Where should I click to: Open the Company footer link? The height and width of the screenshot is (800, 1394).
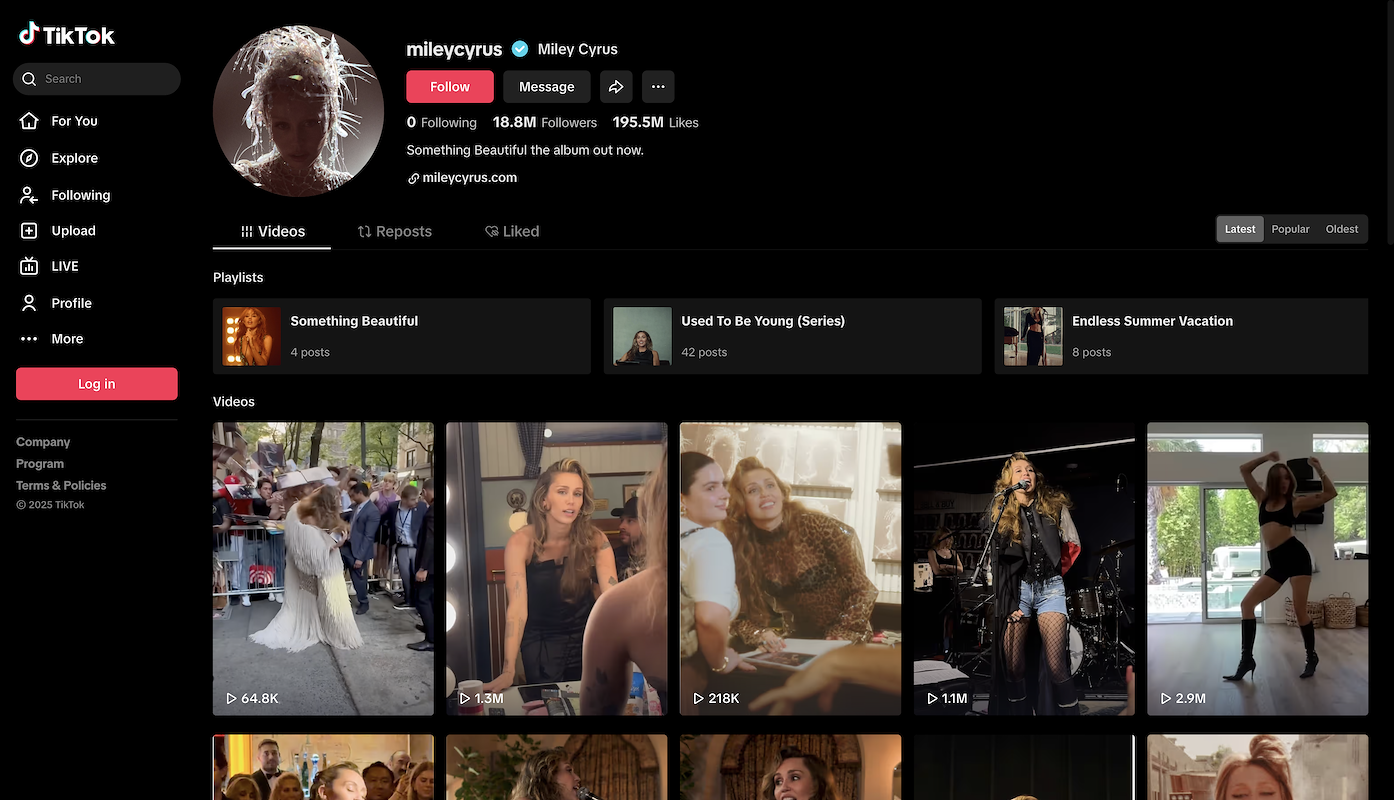(x=43, y=442)
